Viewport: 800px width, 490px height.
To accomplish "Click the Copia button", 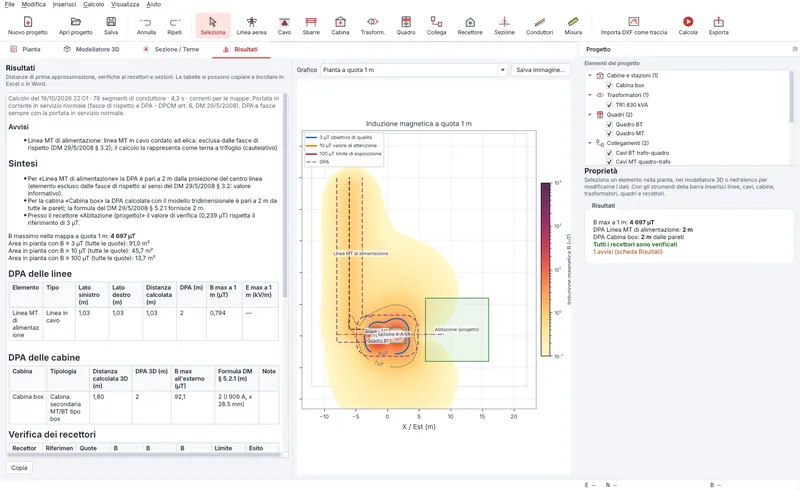I will 19,468.
